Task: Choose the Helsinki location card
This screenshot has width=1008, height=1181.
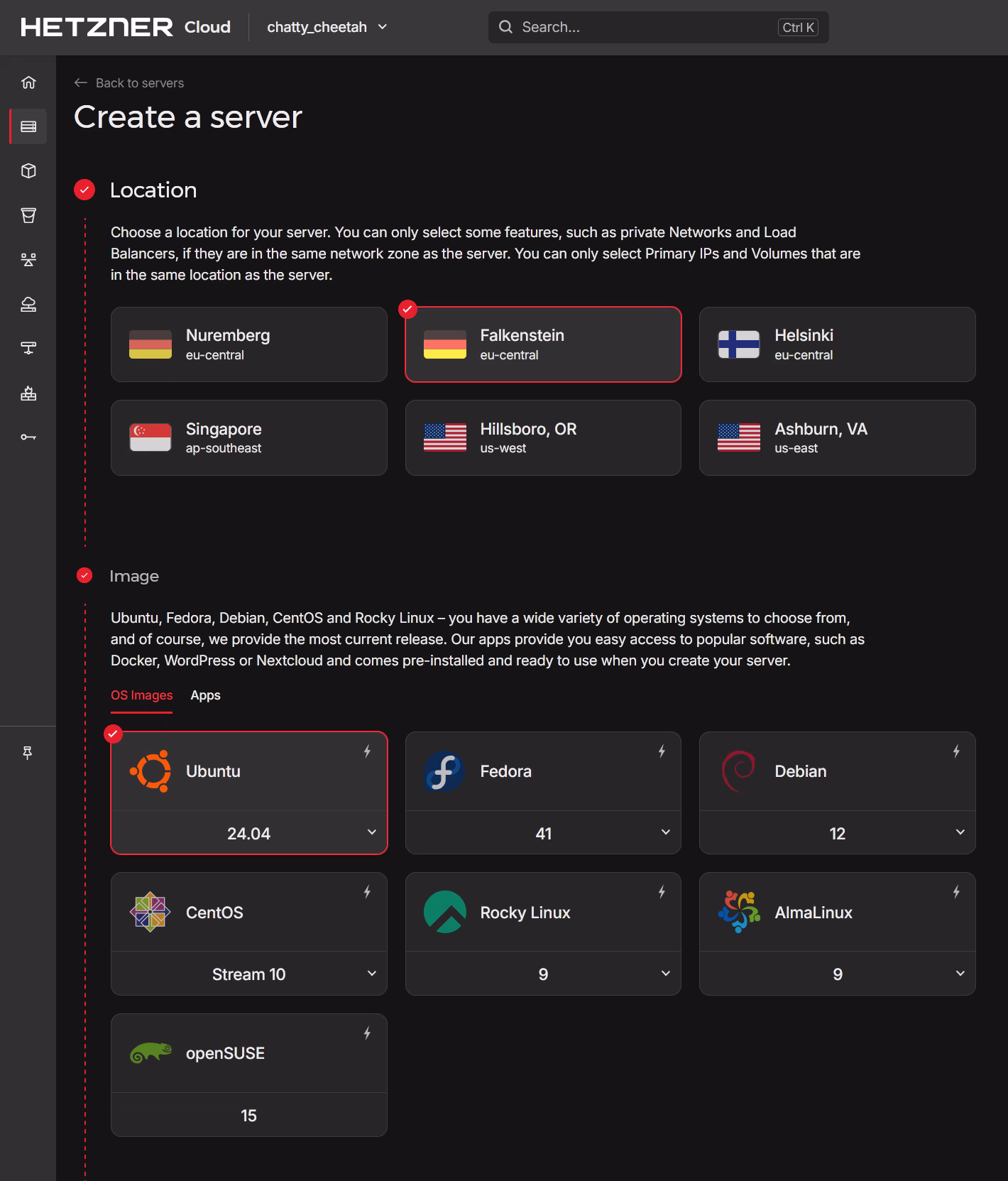Action: [837, 344]
